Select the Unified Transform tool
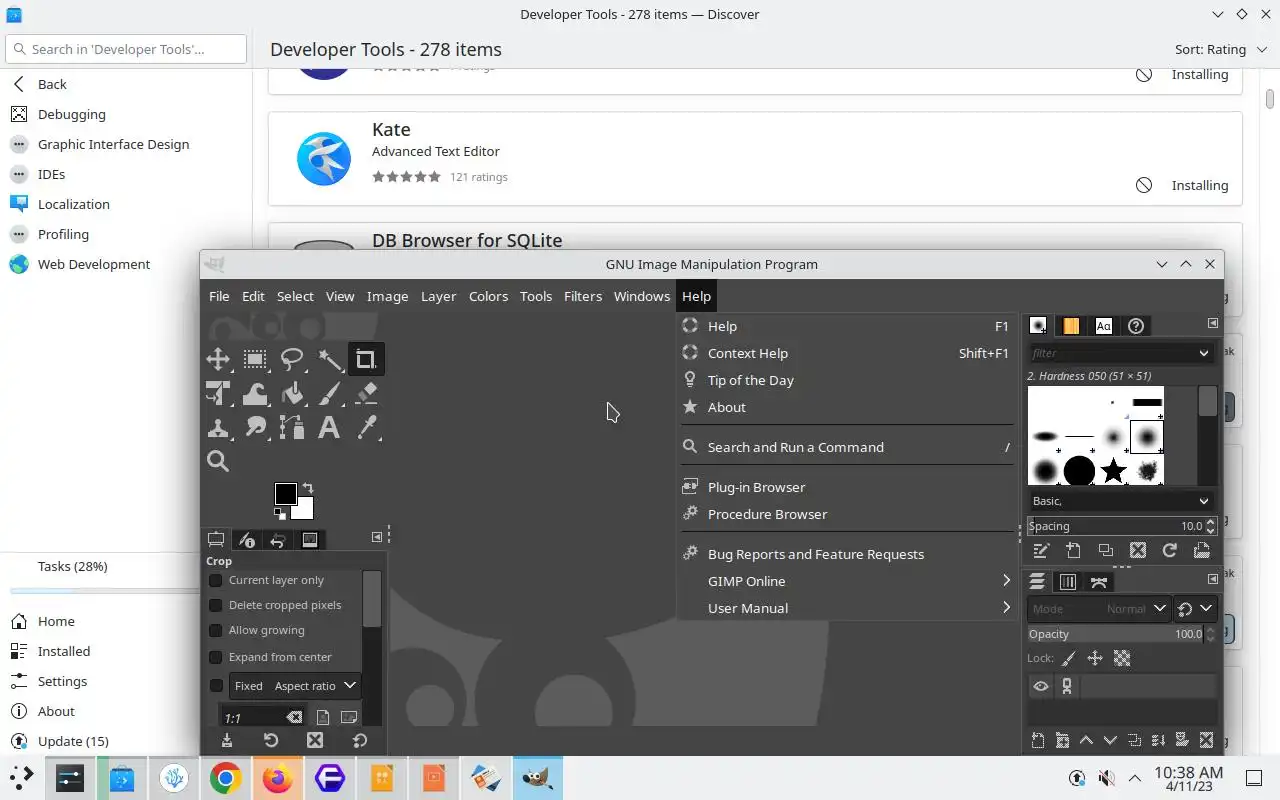 coord(218,394)
